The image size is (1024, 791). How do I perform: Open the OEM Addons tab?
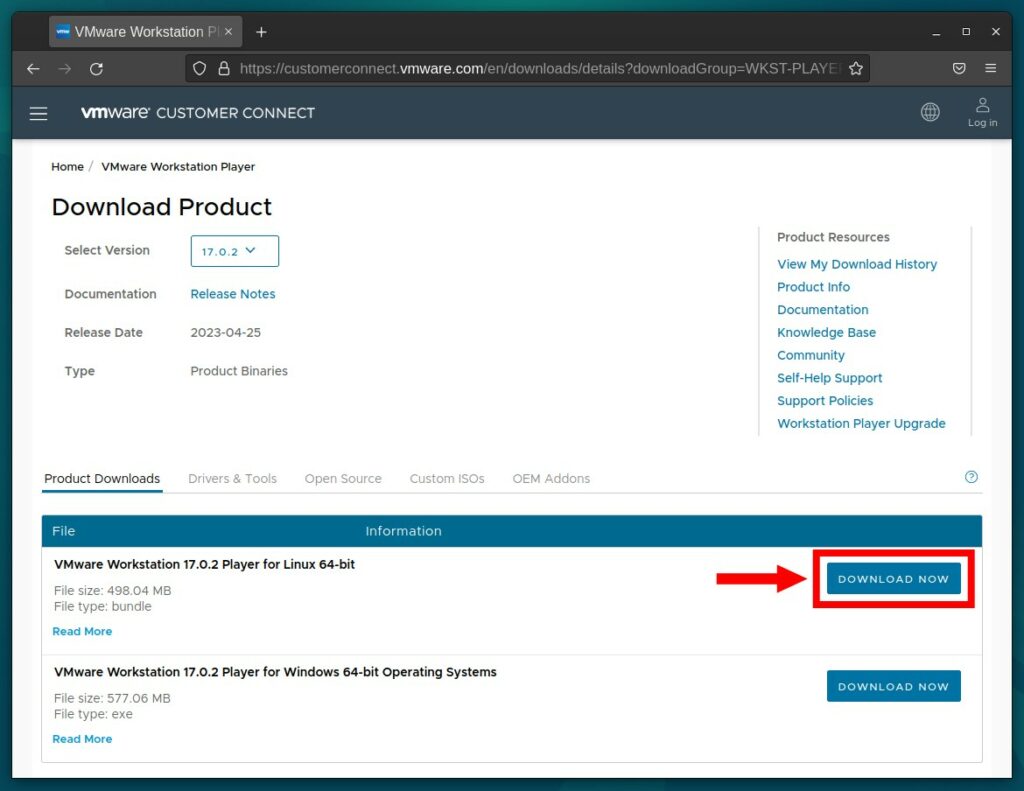(x=551, y=479)
